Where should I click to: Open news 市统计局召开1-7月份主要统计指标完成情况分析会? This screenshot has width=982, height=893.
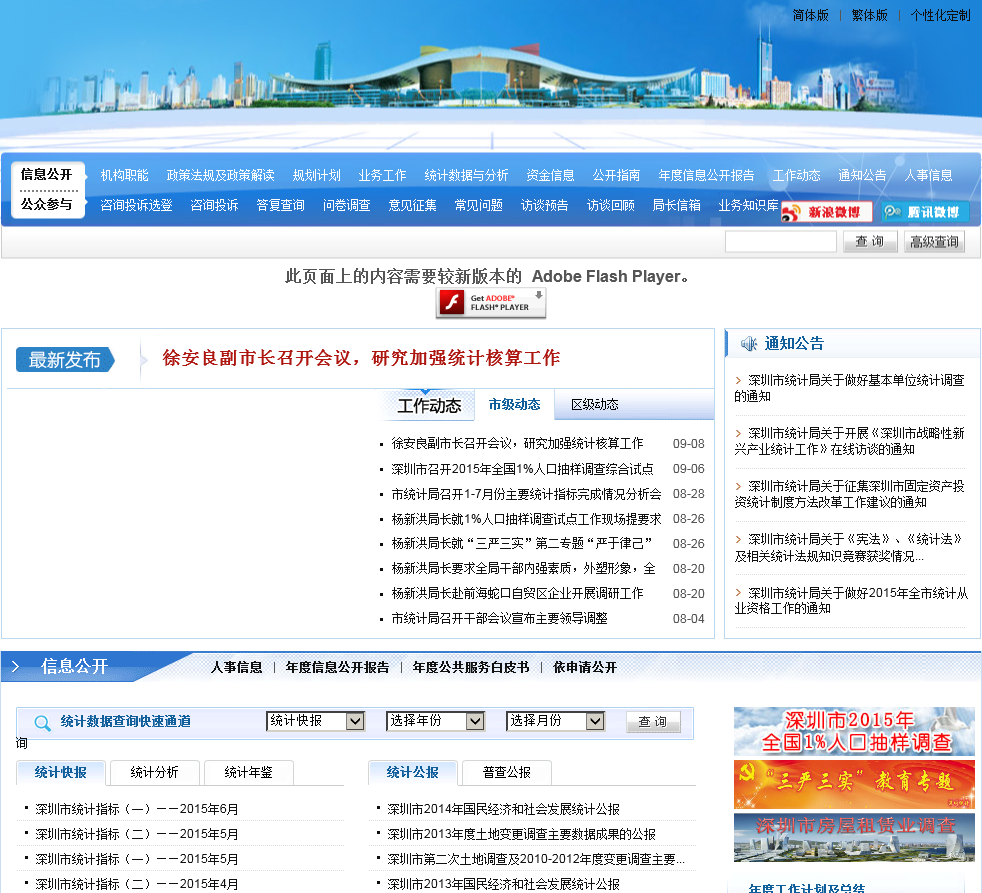pos(526,494)
